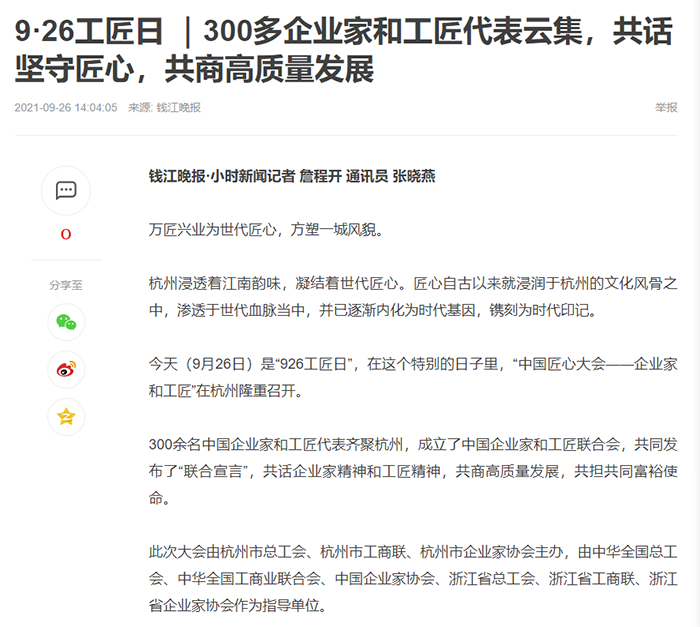Click correspondent name 张晓燕 in byline
This screenshot has height=627, width=700.
(414, 176)
